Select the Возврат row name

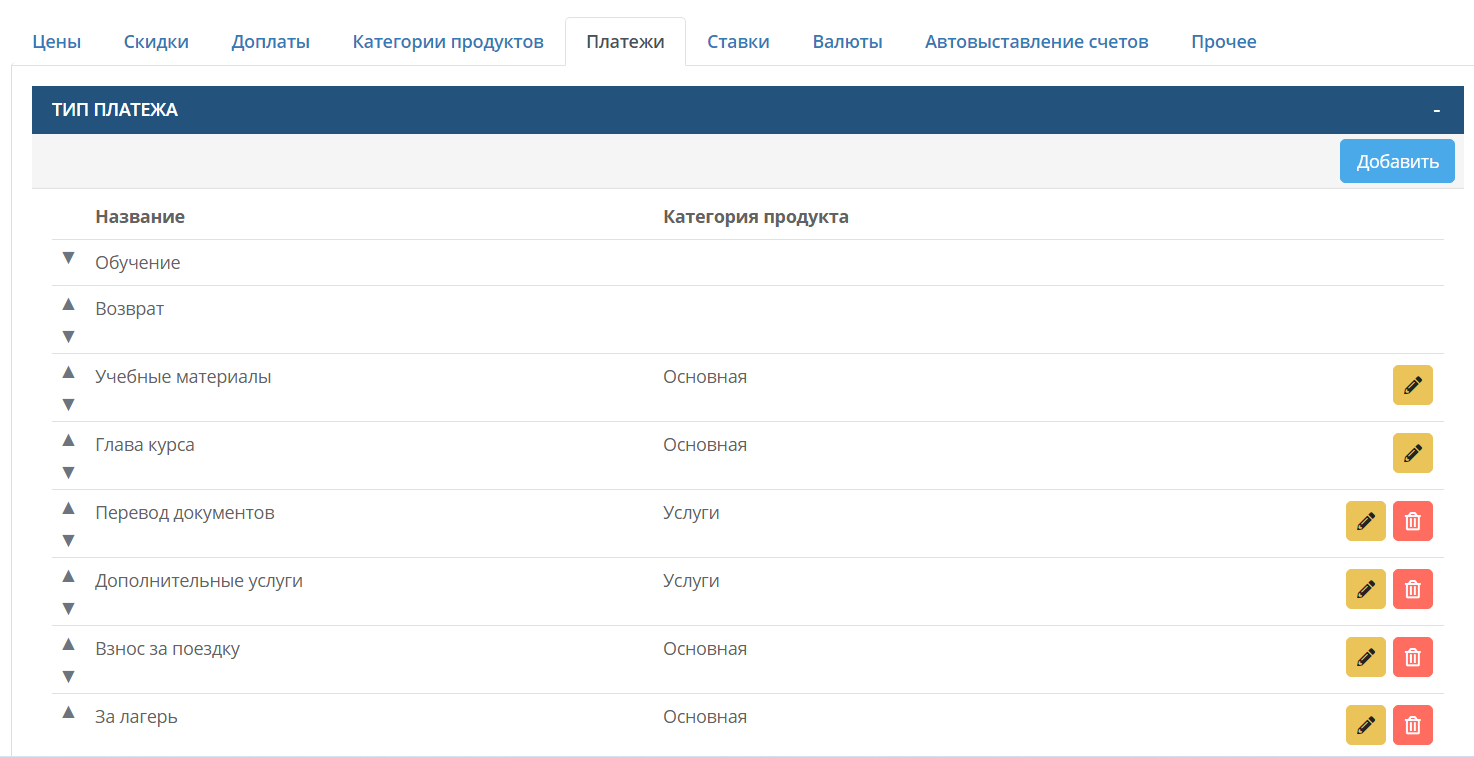click(129, 309)
